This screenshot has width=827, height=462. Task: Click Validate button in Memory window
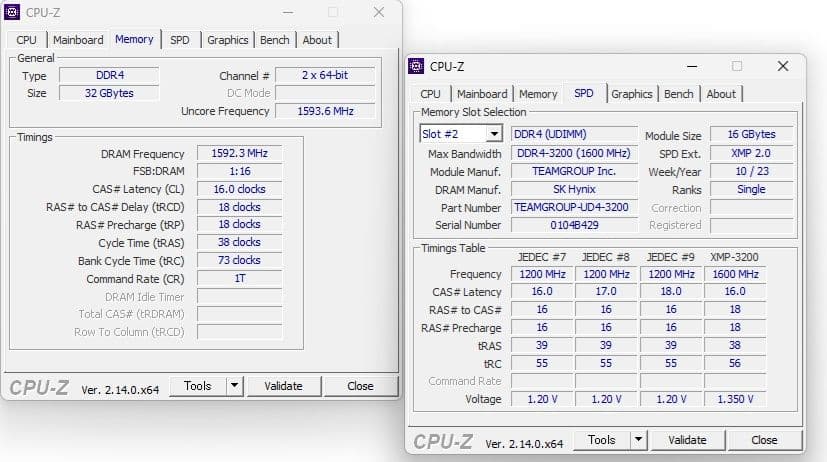click(x=283, y=386)
